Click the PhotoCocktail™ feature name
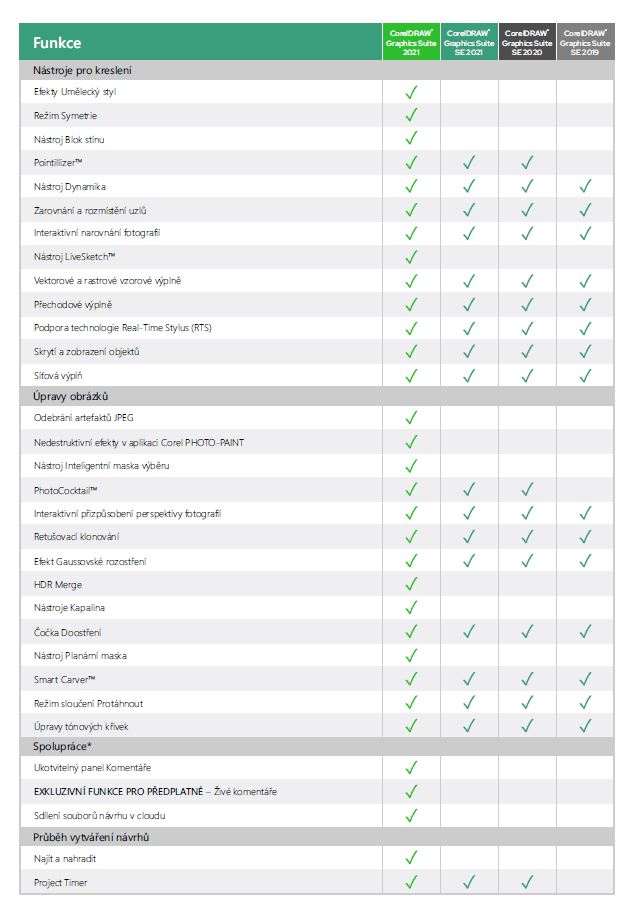The width and height of the screenshot is (629, 899). [65, 490]
